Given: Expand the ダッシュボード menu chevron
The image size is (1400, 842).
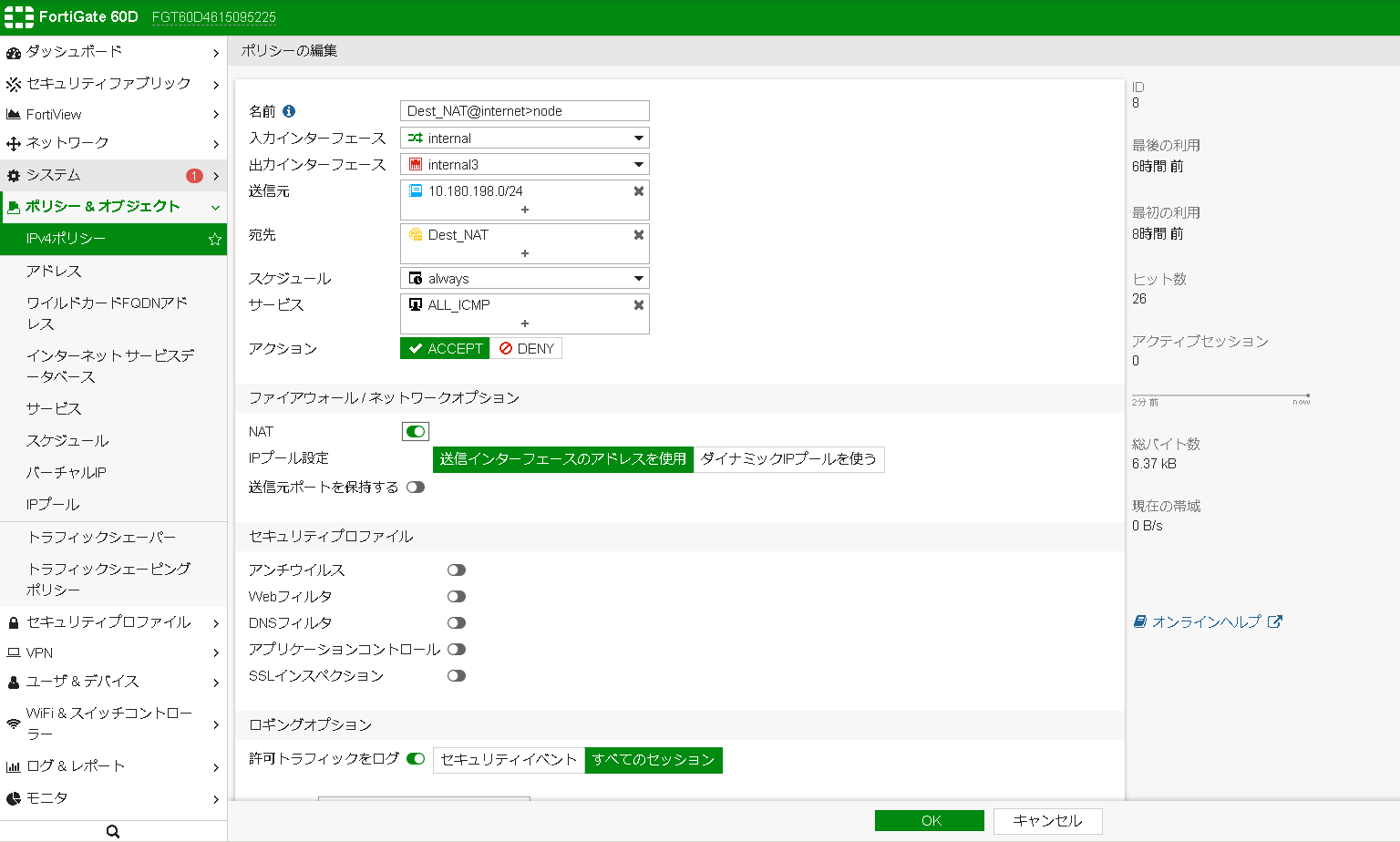Looking at the screenshot, I should click(216, 53).
